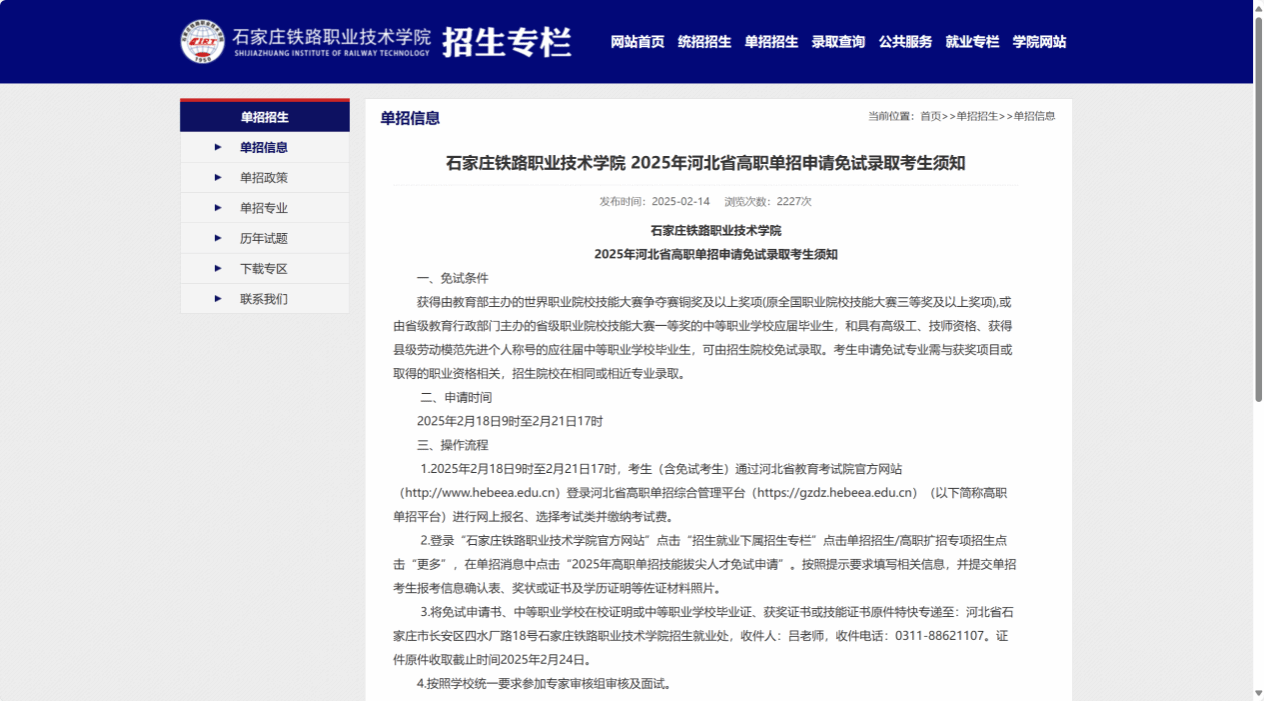Select 下载专区 in the left sidebar
This screenshot has height=701, width=1264.
tap(264, 269)
